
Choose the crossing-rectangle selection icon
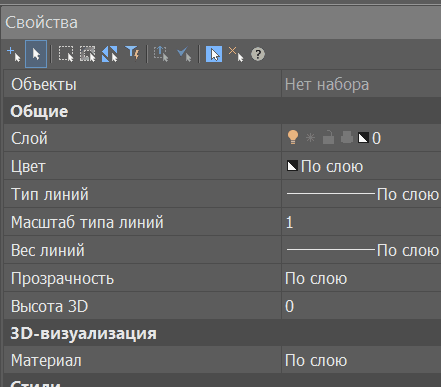coord(88,54)
